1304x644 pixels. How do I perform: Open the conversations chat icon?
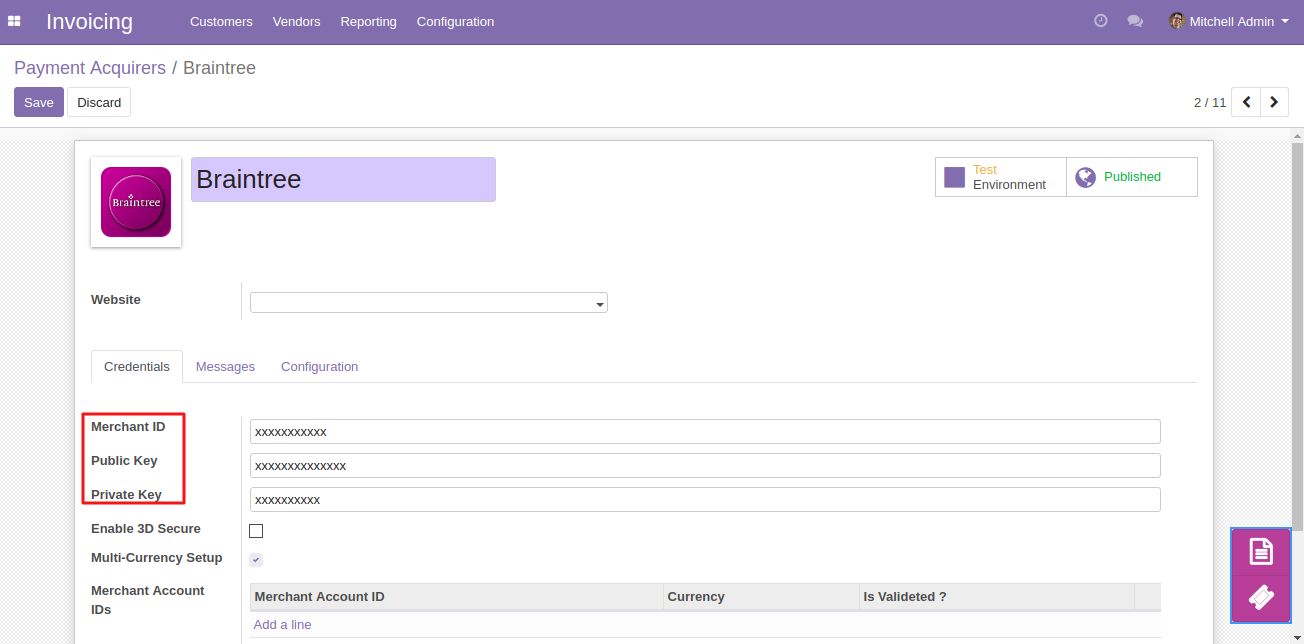1135,21
